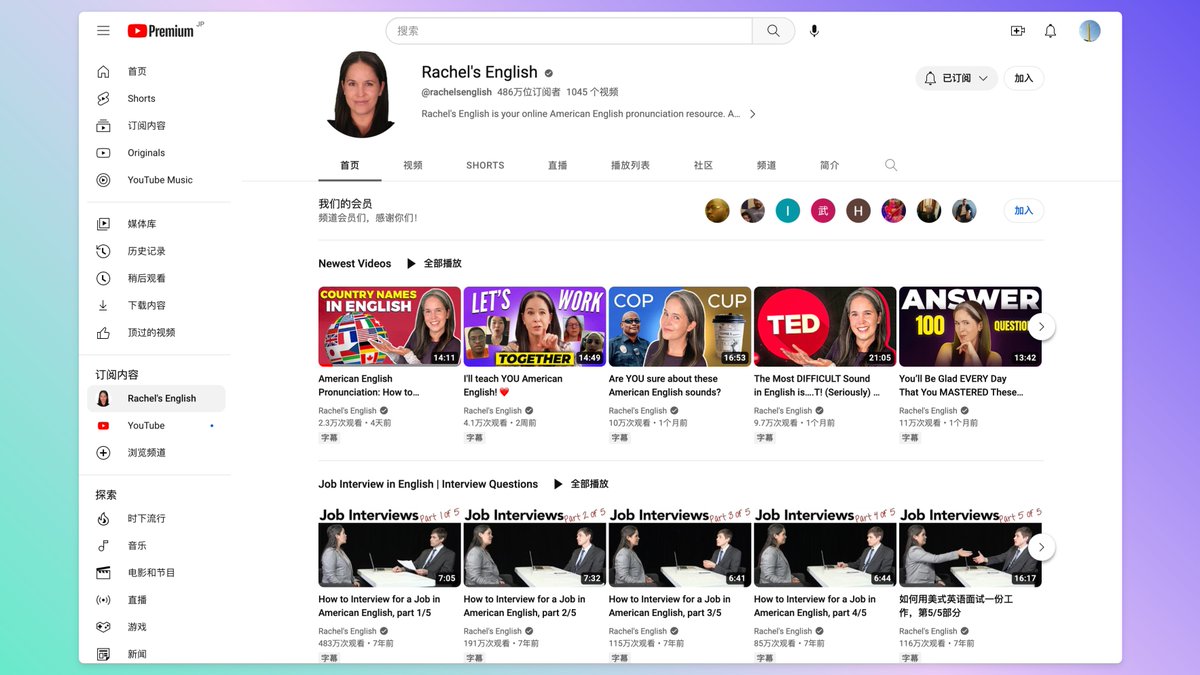
Task: Switch to the channel's 直播 tab
Action: tap(557, 165)
